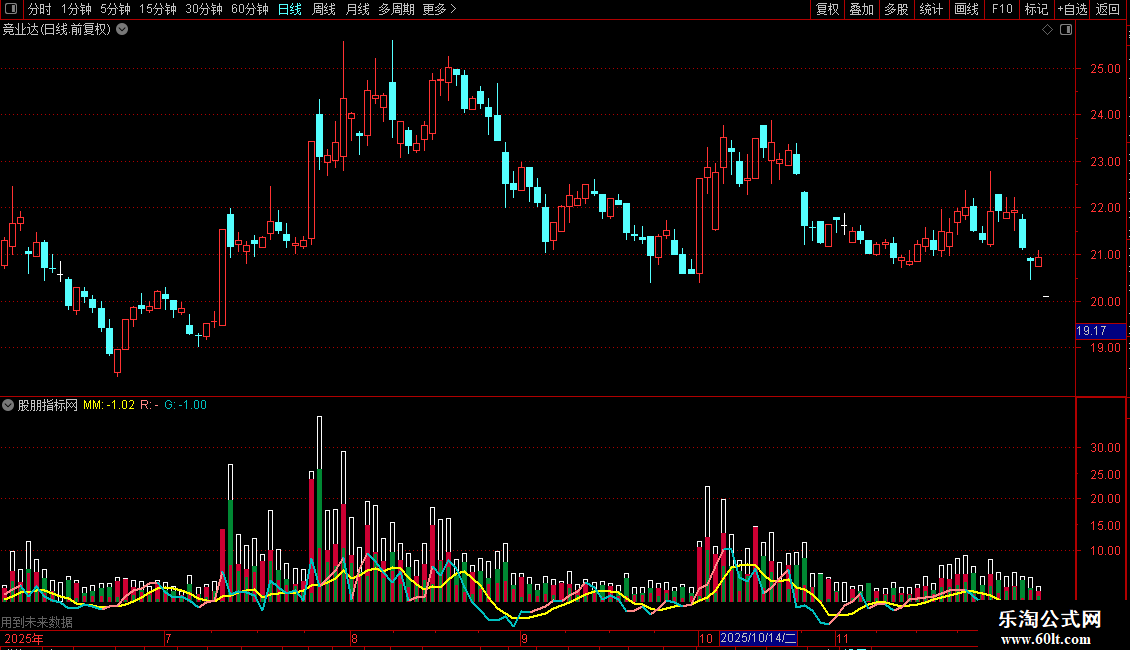This screenshot has height=650, width=1130.
Task: Click month 9 on the time axis
Action: tap(524, 638)
